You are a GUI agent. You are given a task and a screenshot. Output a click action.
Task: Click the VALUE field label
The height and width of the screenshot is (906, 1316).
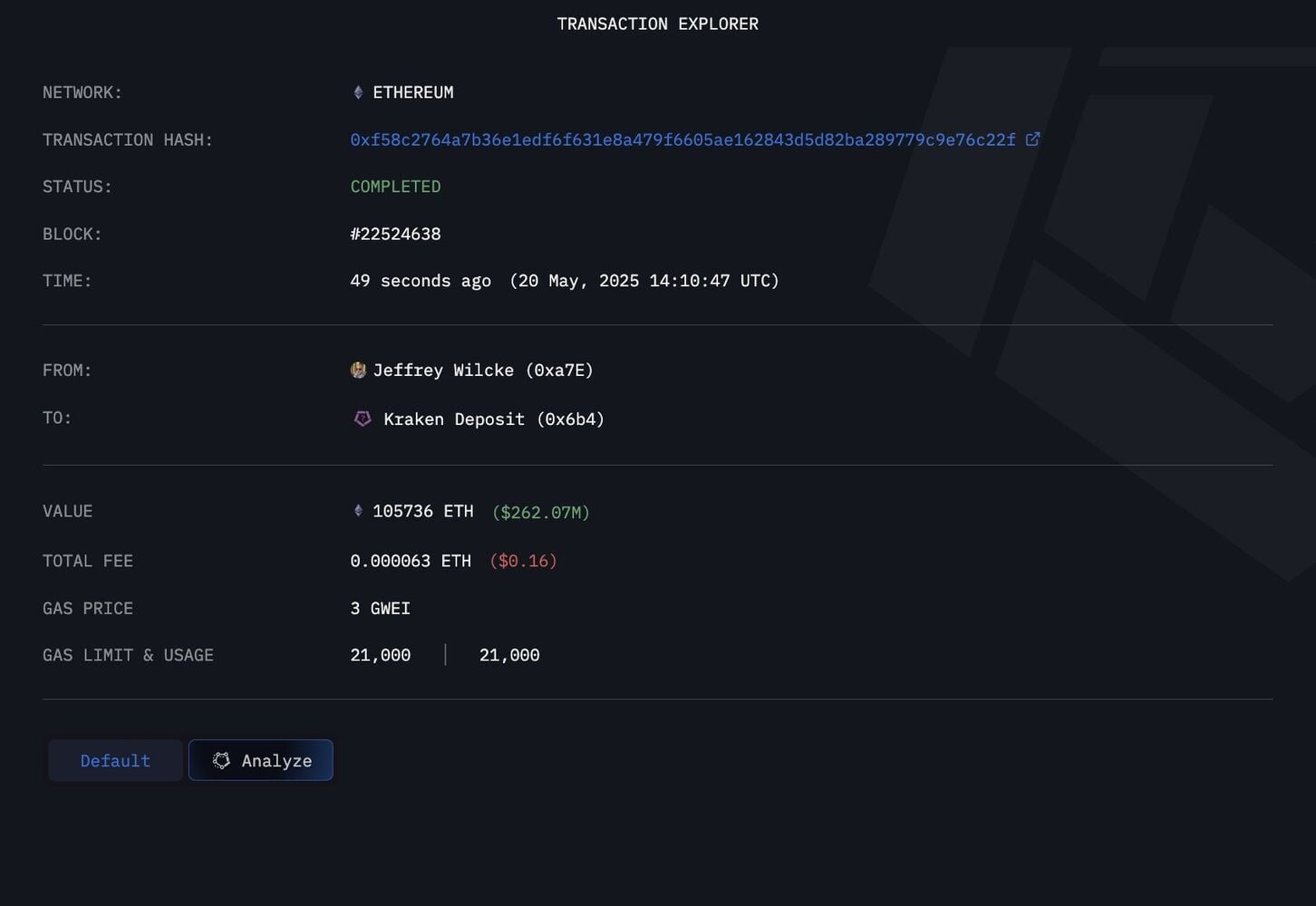pos(67,511)
